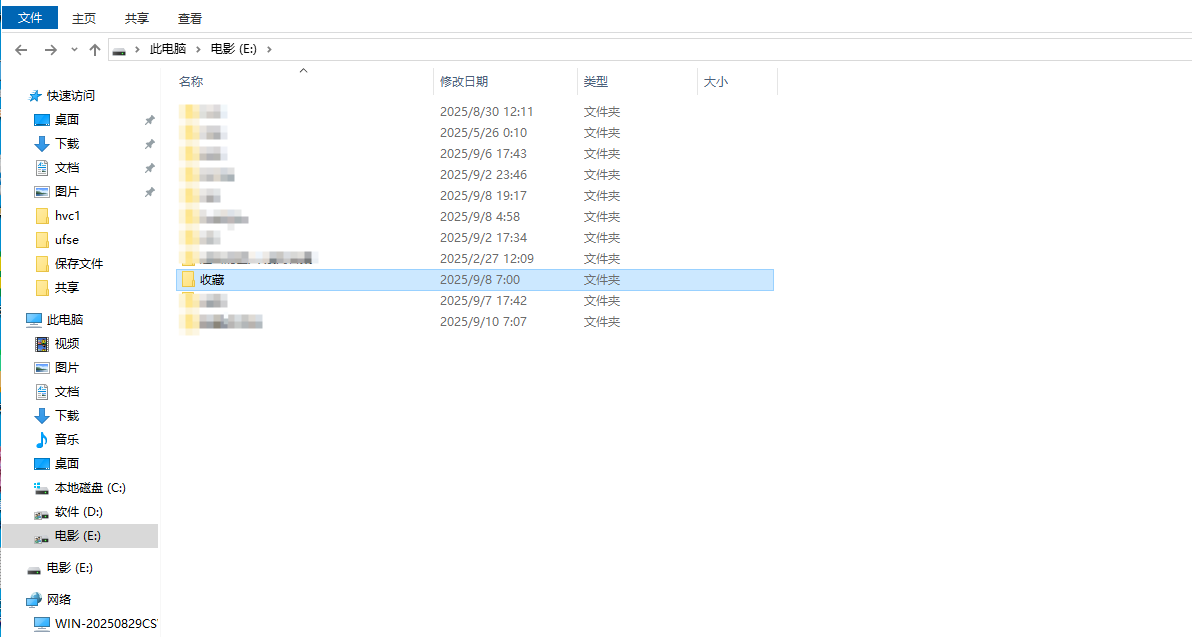Sort by the 大小 column header

click(x=716, y=81)
